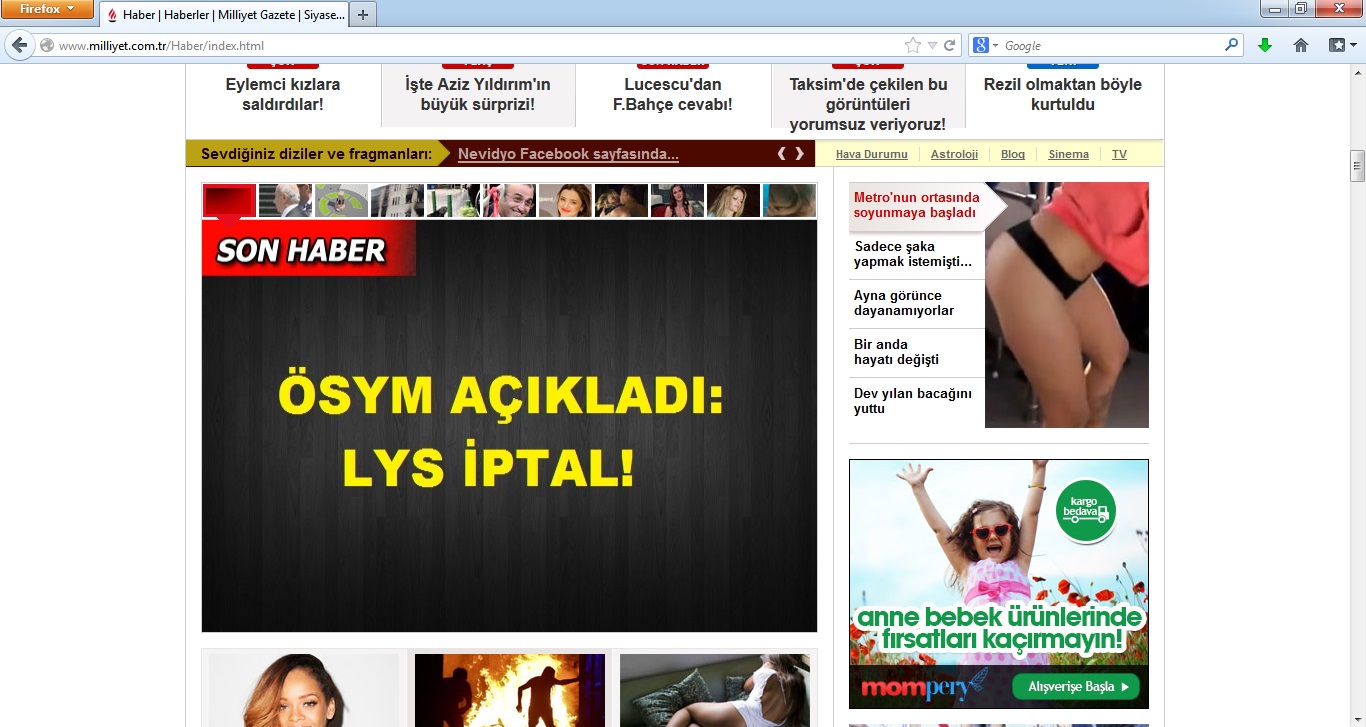Image resolution: width=1366 pixels, height=727 pixels.
Task: Show previous ticker item with left arrow
Action: [782, 154]
